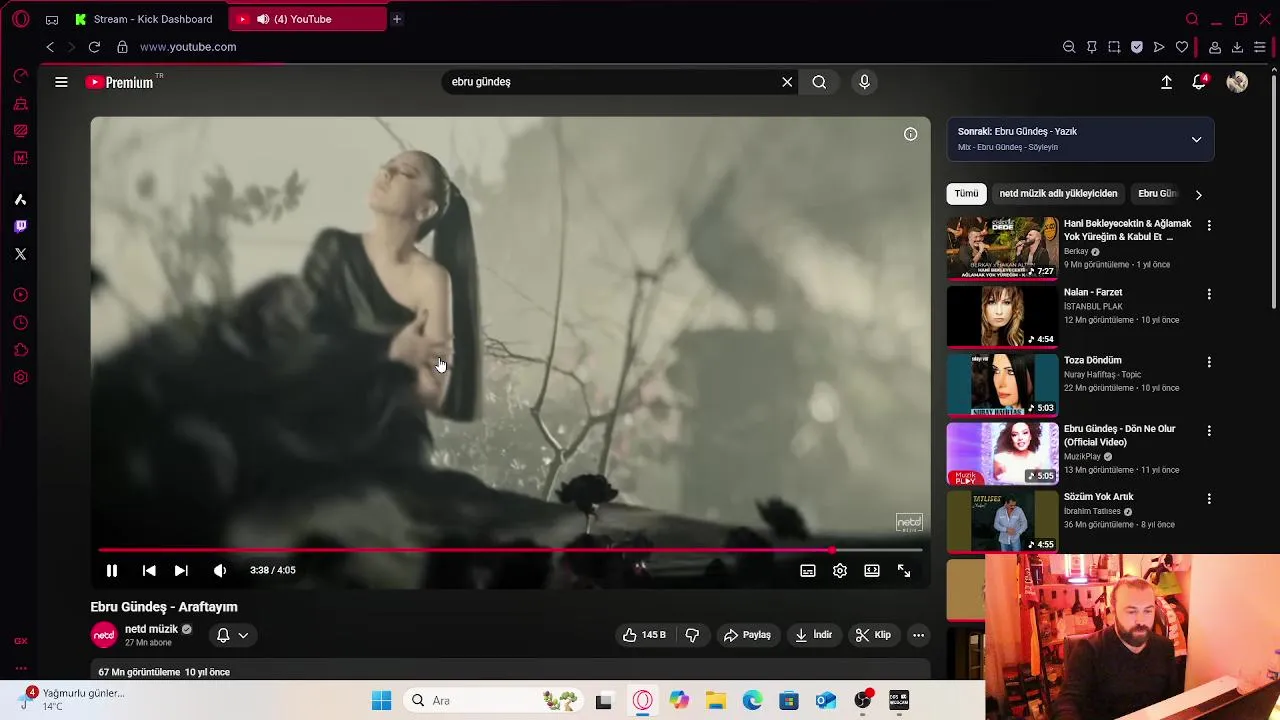The width and height of the screenshot is (1280, 720).
Task: Skip to previous video
Action: pos(149,570)
